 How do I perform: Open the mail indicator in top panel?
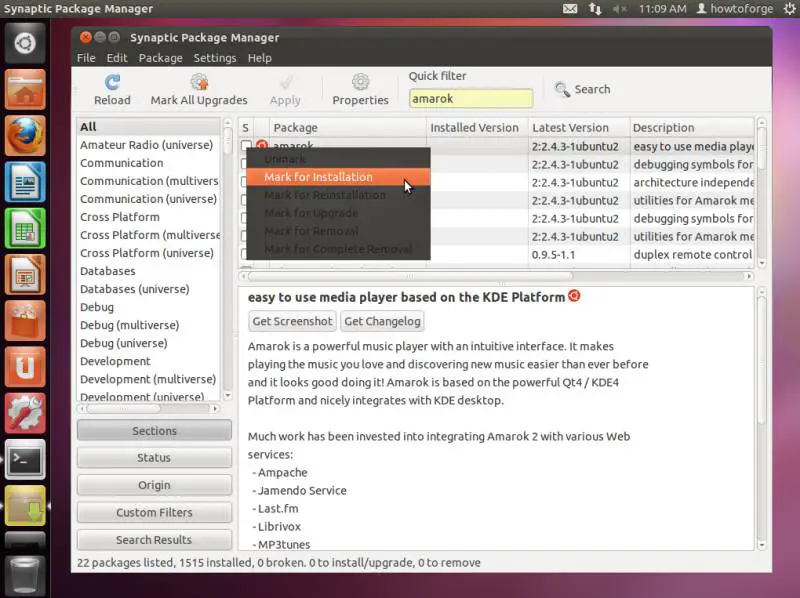pos(570,9)
